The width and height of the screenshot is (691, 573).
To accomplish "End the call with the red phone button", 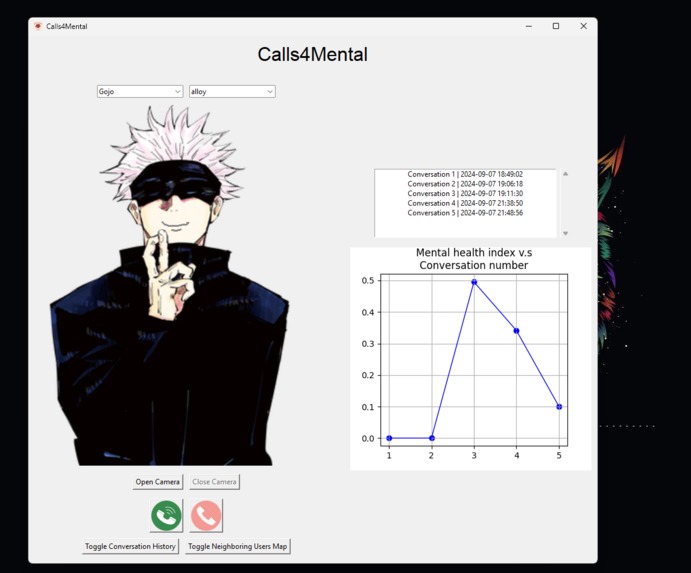I will tap(206, 515).
